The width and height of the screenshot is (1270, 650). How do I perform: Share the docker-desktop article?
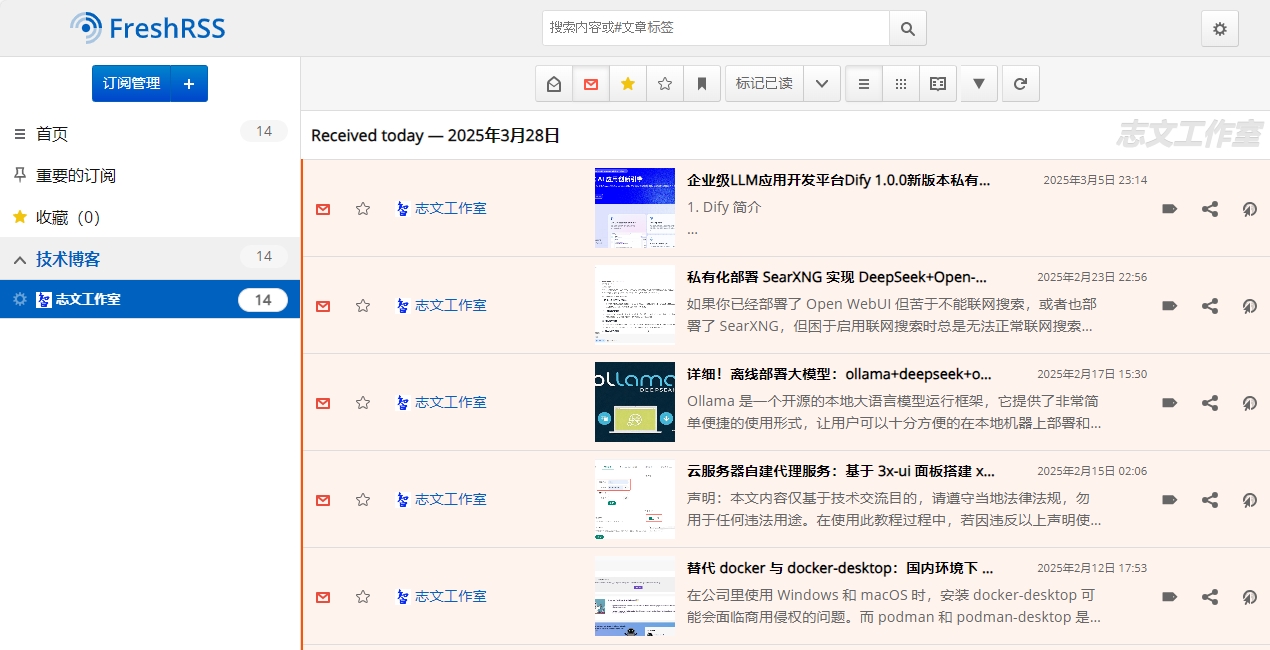pos(1210,597)
